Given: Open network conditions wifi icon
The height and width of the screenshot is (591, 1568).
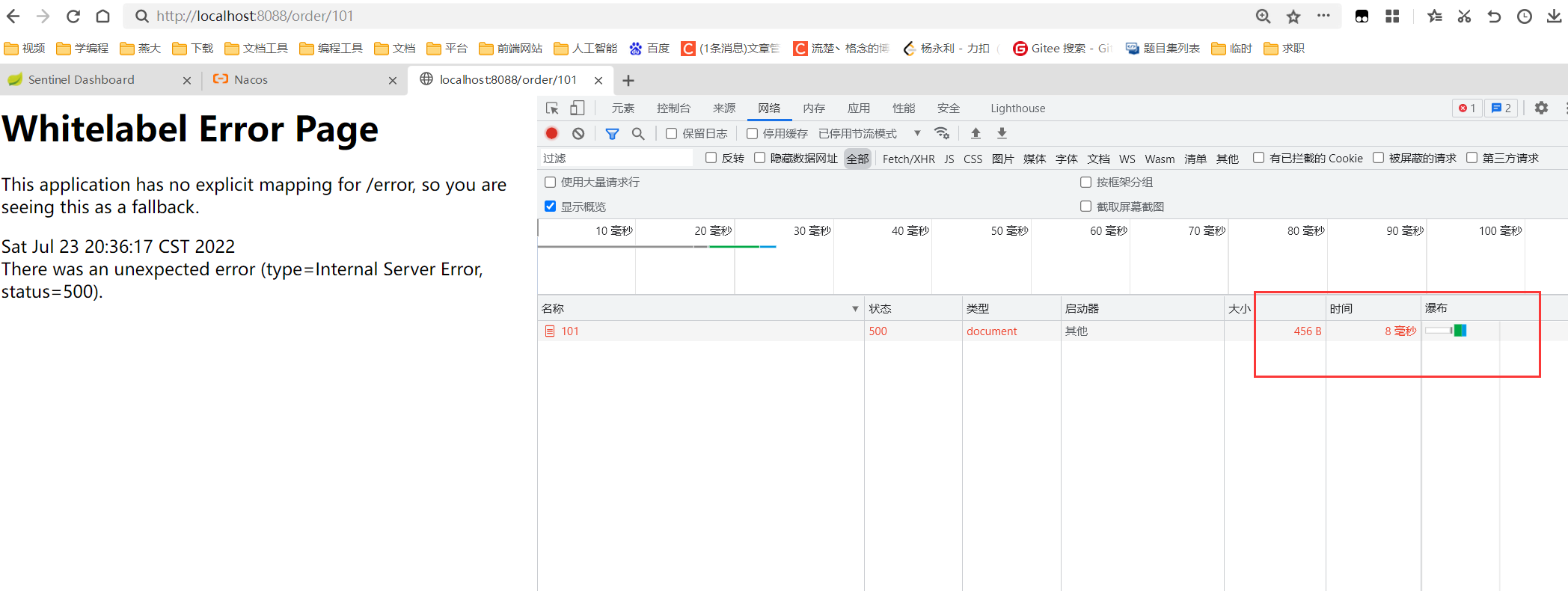Looking at the screenshot, I should pos(942,133).
